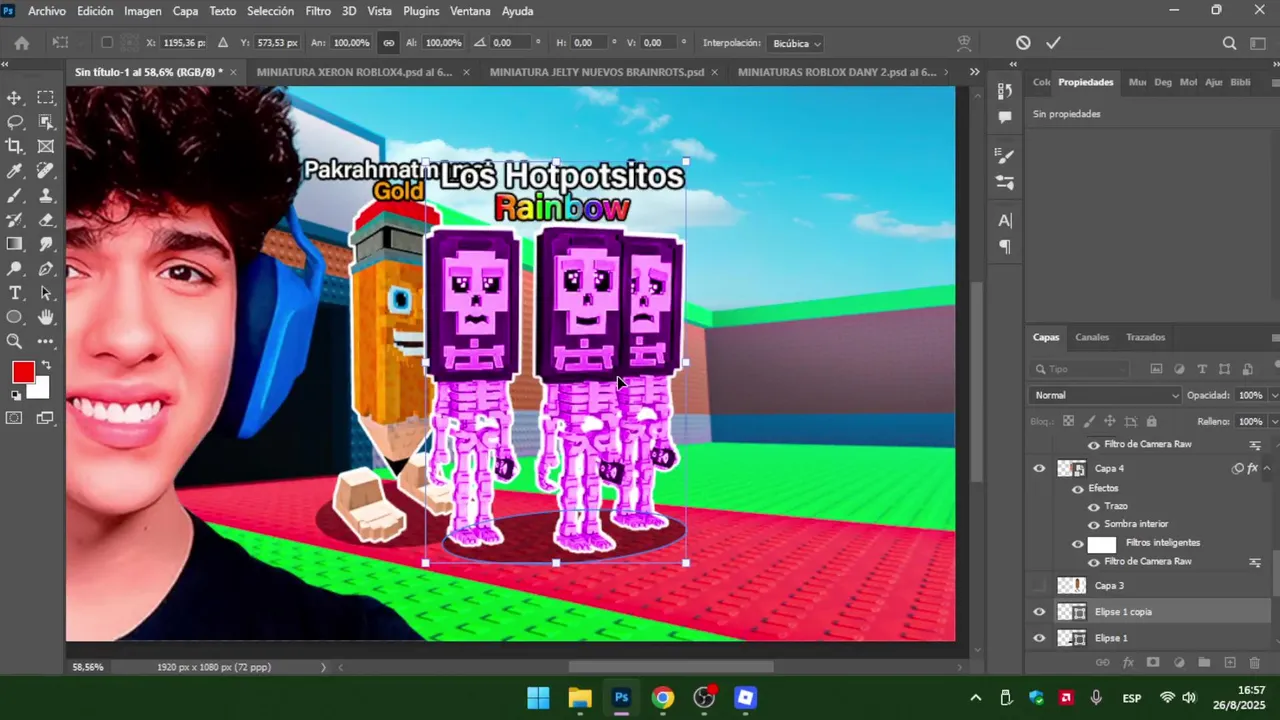The height and width of the screenshot is (720, 1280).
Task: Select the Clone Stamp tool
Action: pyautogui.click(x=46, y=196)
